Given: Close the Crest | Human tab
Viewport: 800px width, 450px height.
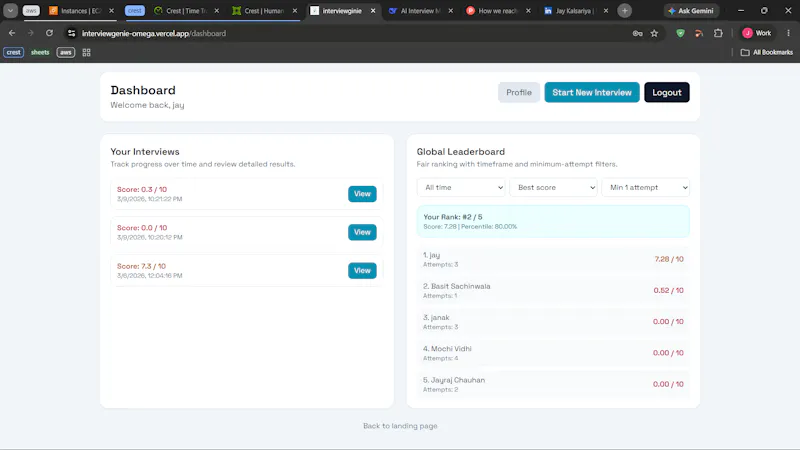Looking at the screenshot, I should 294,11.
